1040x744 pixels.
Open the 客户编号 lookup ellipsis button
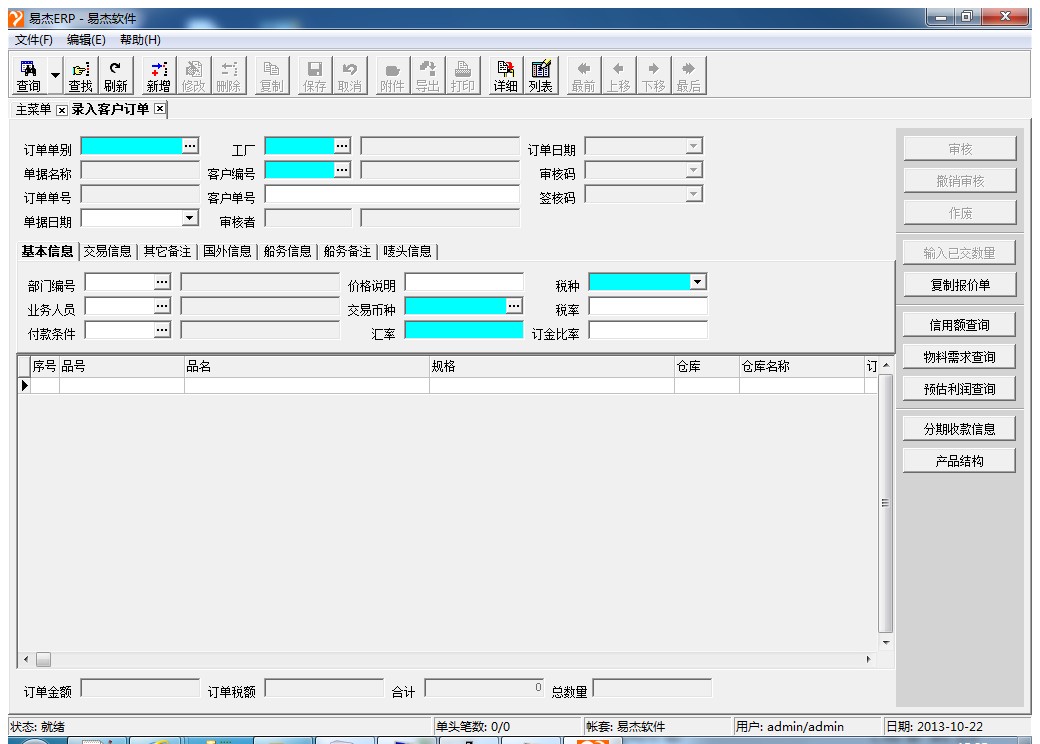[342, 170]
